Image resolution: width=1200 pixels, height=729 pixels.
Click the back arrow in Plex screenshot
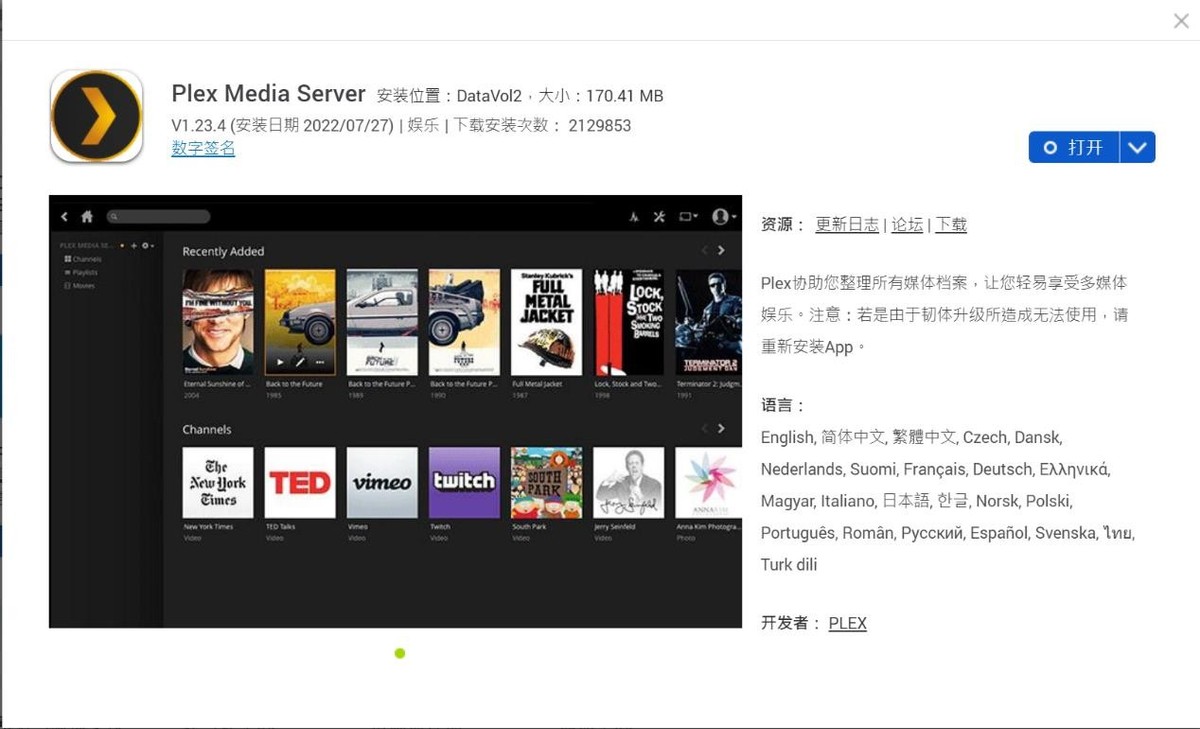pyautogui.click(x=65, y=216)
